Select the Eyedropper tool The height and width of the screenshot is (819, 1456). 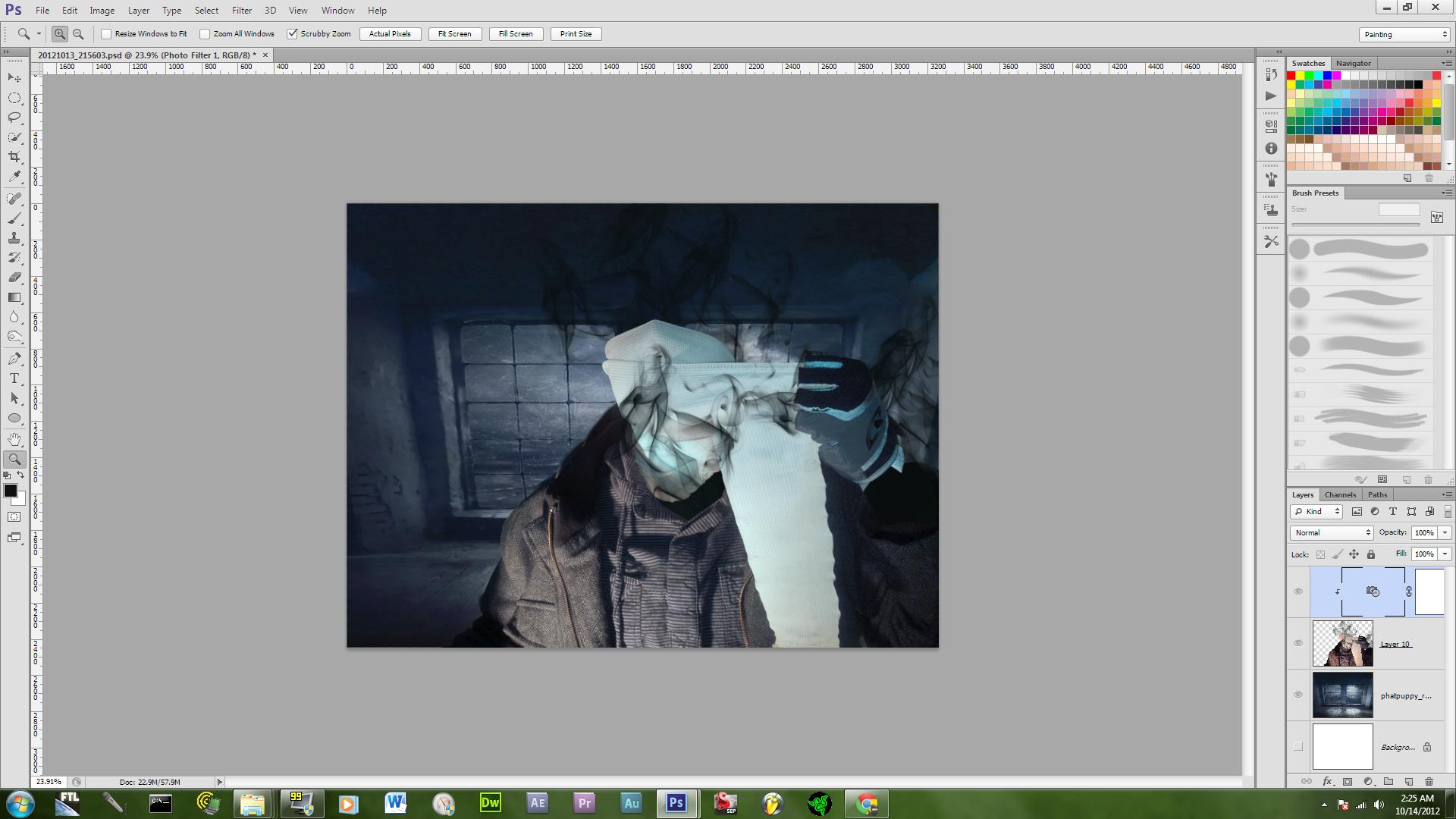14,177
